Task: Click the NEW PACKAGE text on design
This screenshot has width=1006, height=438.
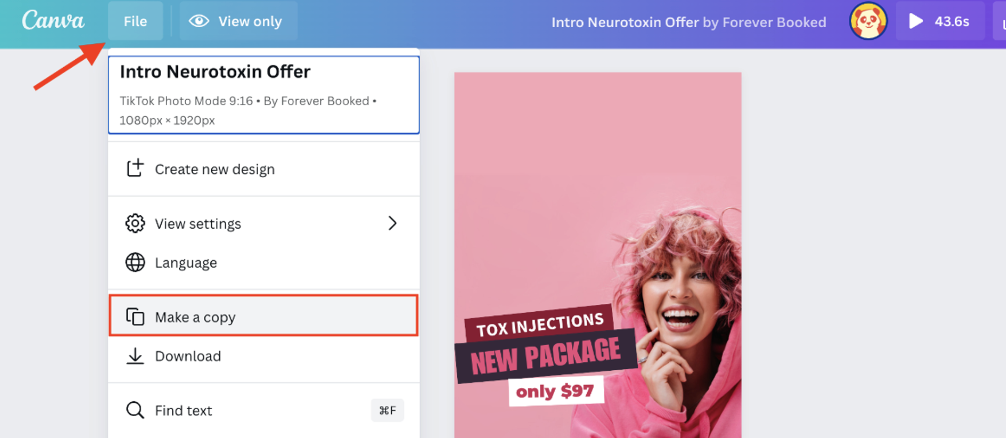Action: click(x=546, y=357)
